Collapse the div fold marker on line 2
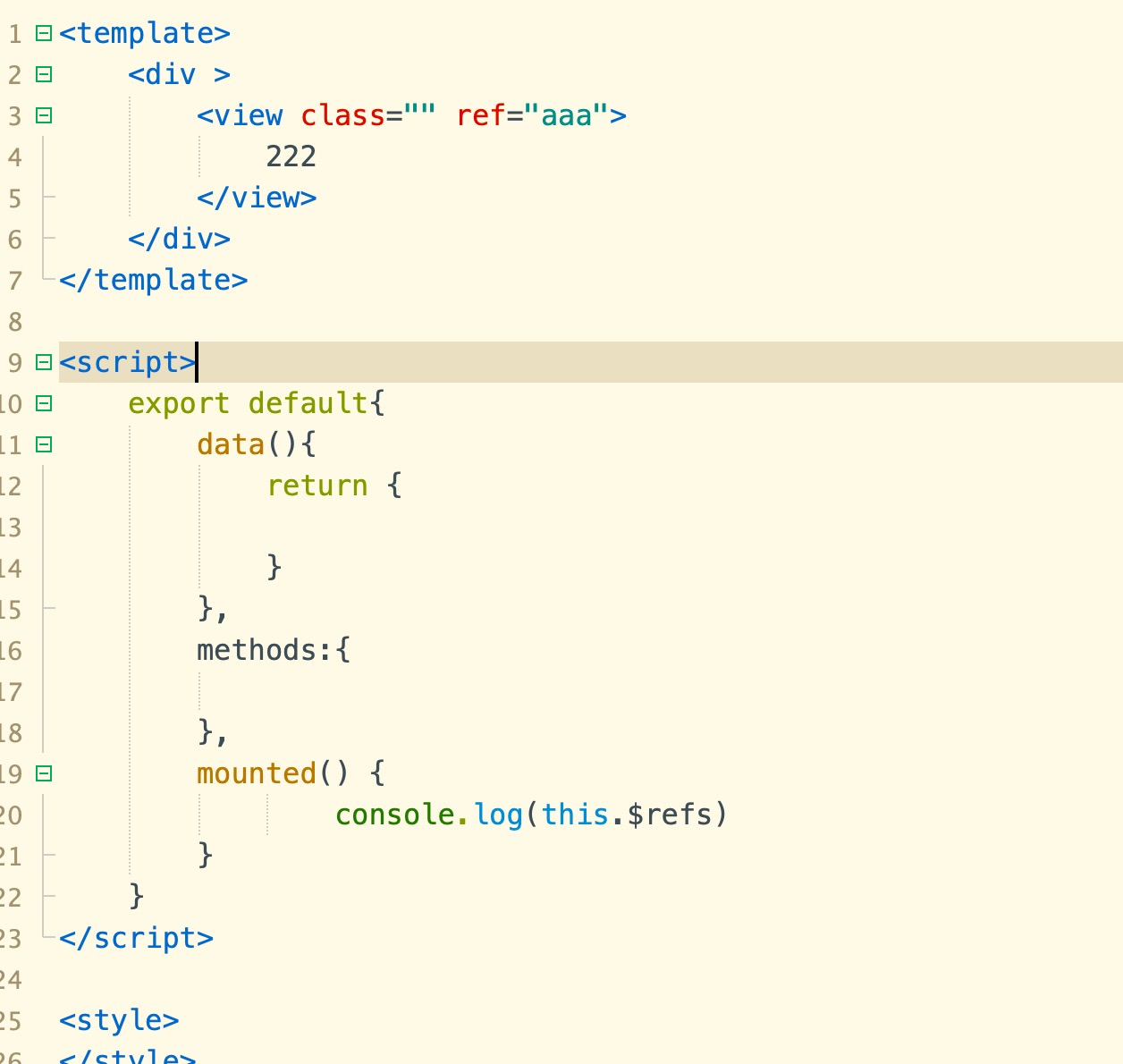Image resolution: width=1123 pixels, height=1064 pixels. 43,75
